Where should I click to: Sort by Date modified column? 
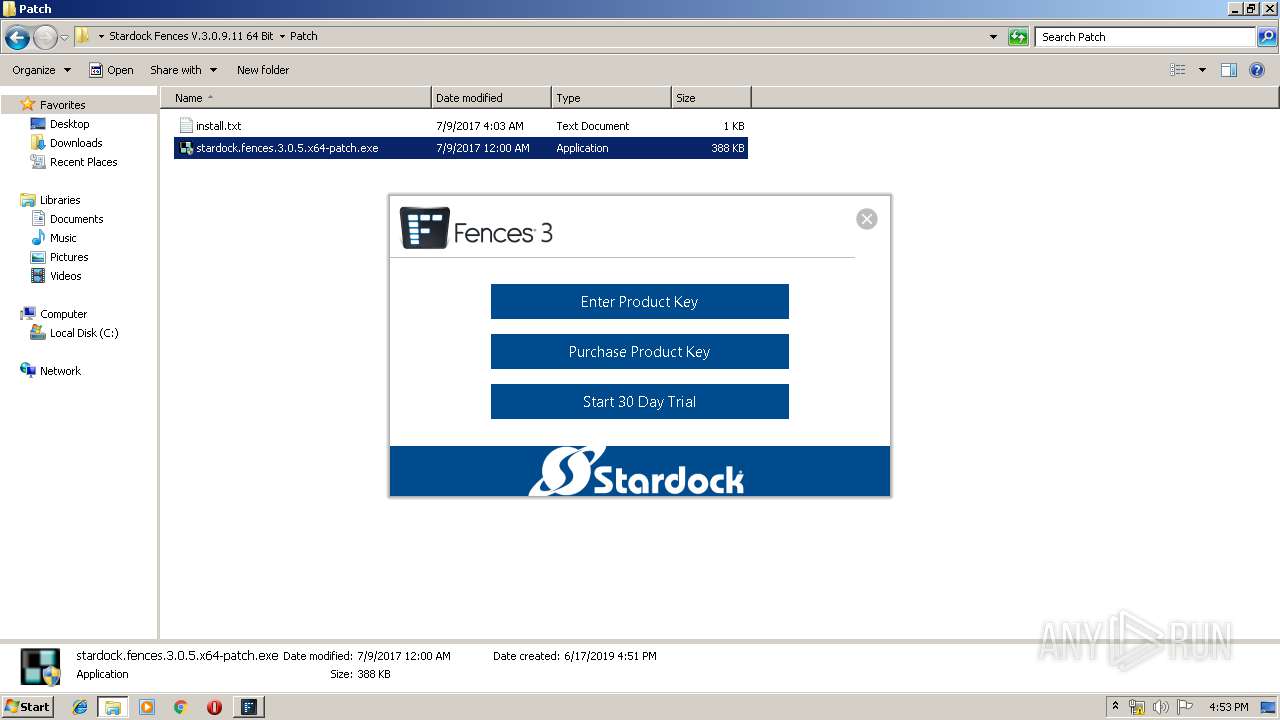pyautogui.click(x=491, y=98)
